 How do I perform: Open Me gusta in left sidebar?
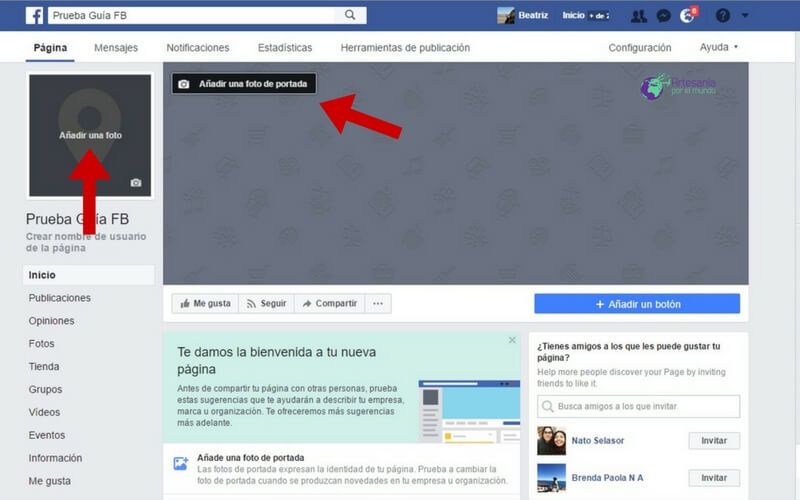[49, 481]
